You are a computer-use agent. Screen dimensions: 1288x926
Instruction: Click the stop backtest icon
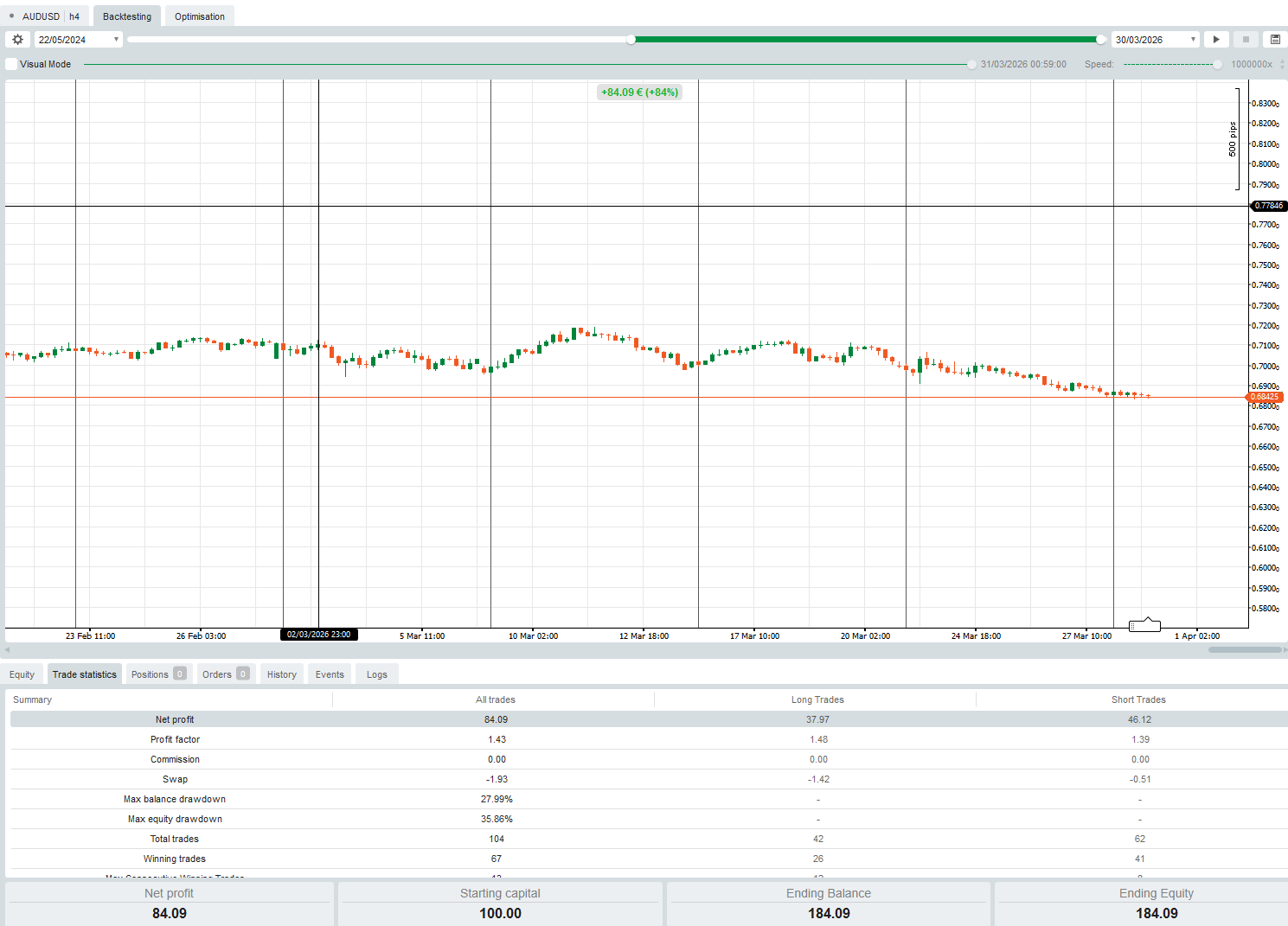(x=1246, y=39)
